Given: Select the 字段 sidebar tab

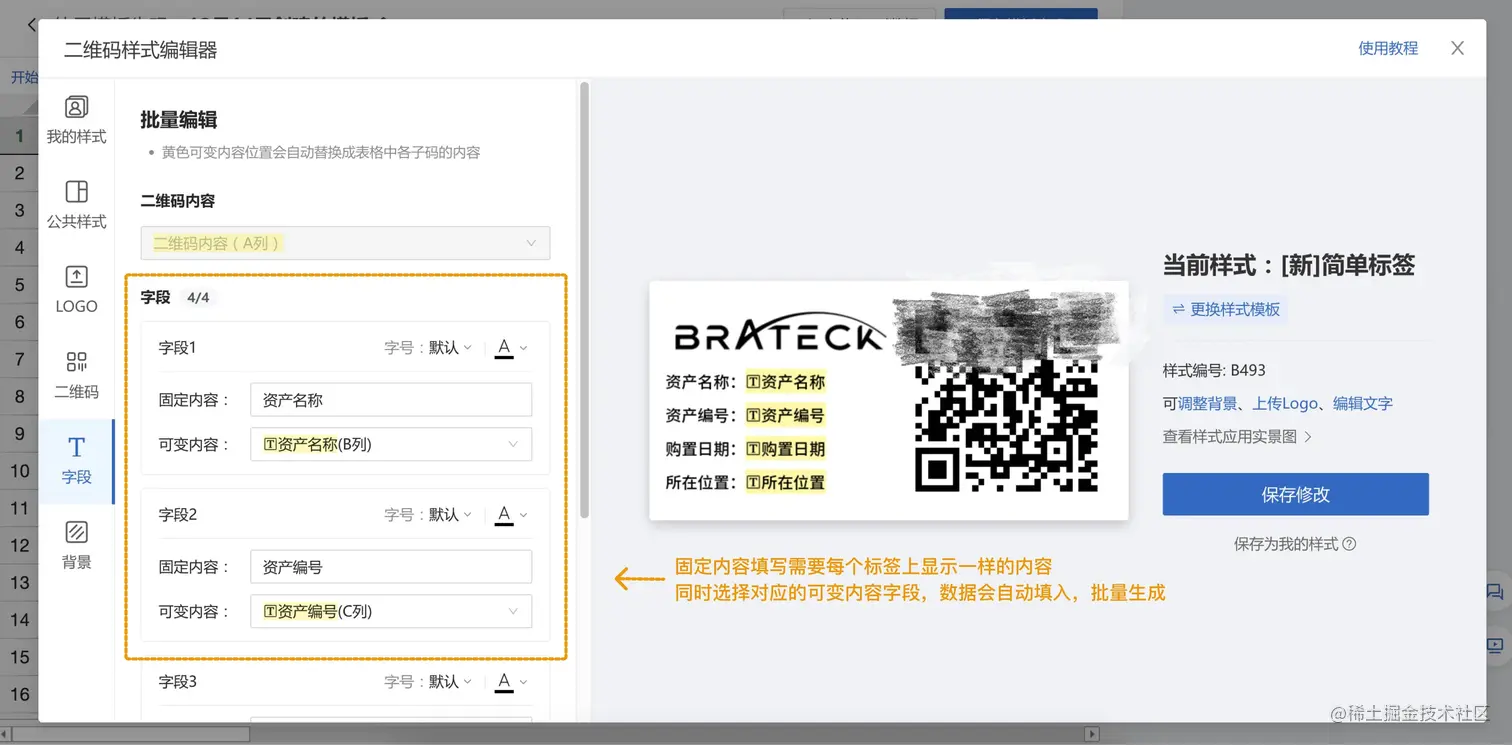Looking at the screenshot, I should pyautogui.click(x=76, y=461).
